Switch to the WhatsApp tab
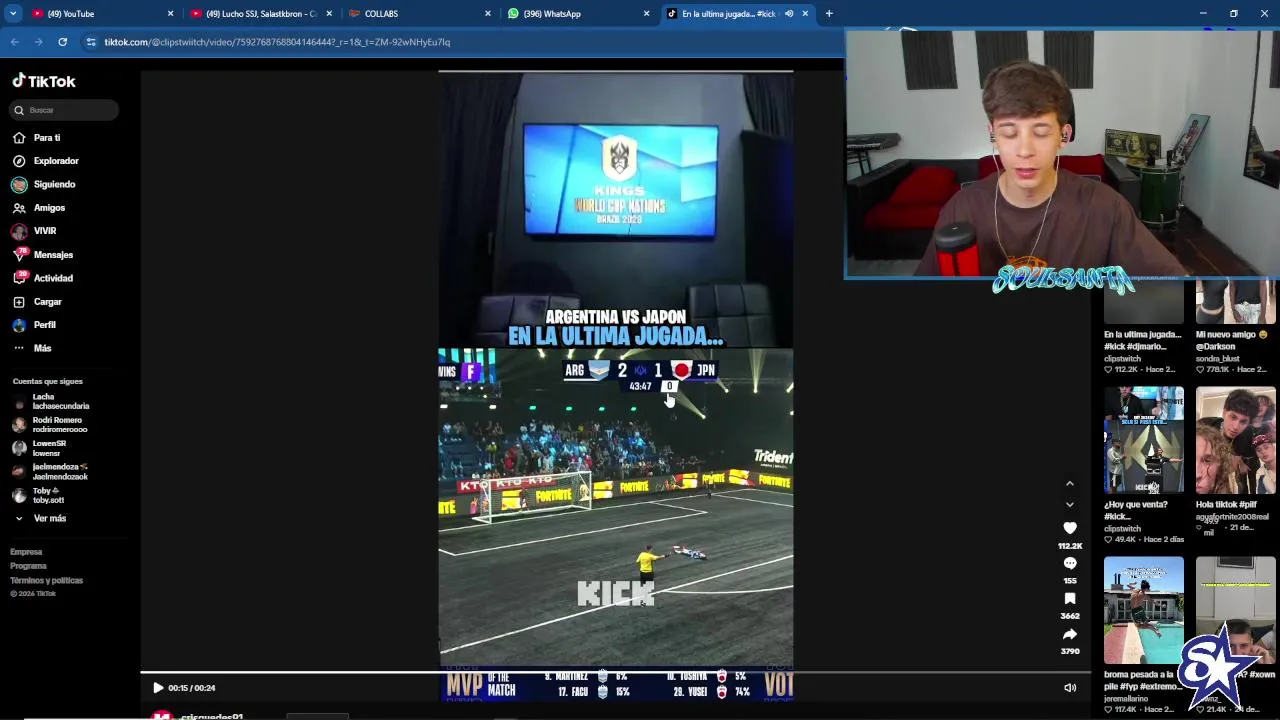The height and width of the screenshot is (720, 1280). click(x=577, y=14)
